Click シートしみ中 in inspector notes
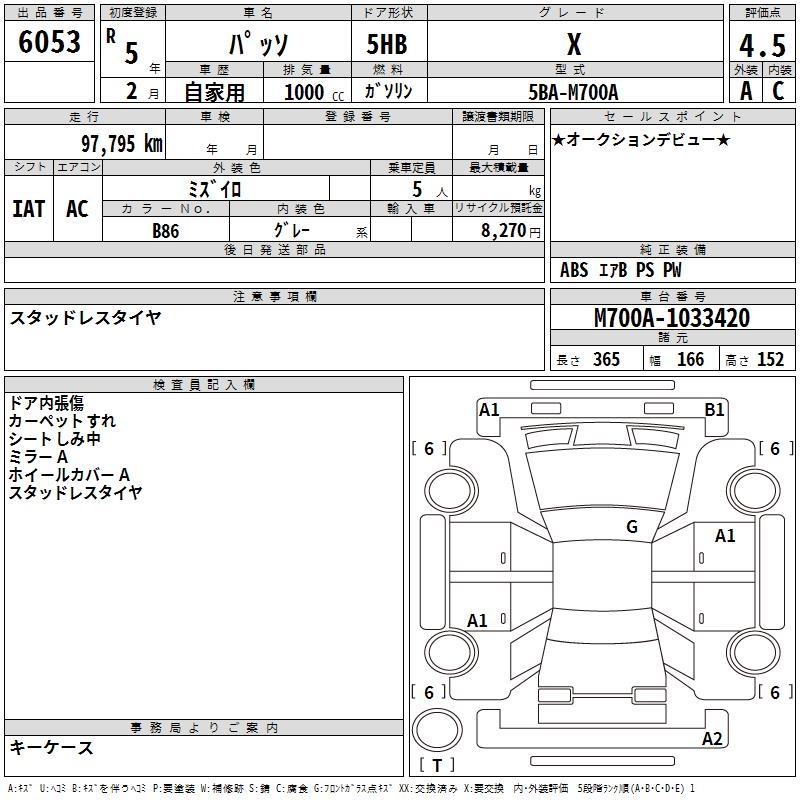Viewport: 800px width, 800px height. click(x=55, y=438)
